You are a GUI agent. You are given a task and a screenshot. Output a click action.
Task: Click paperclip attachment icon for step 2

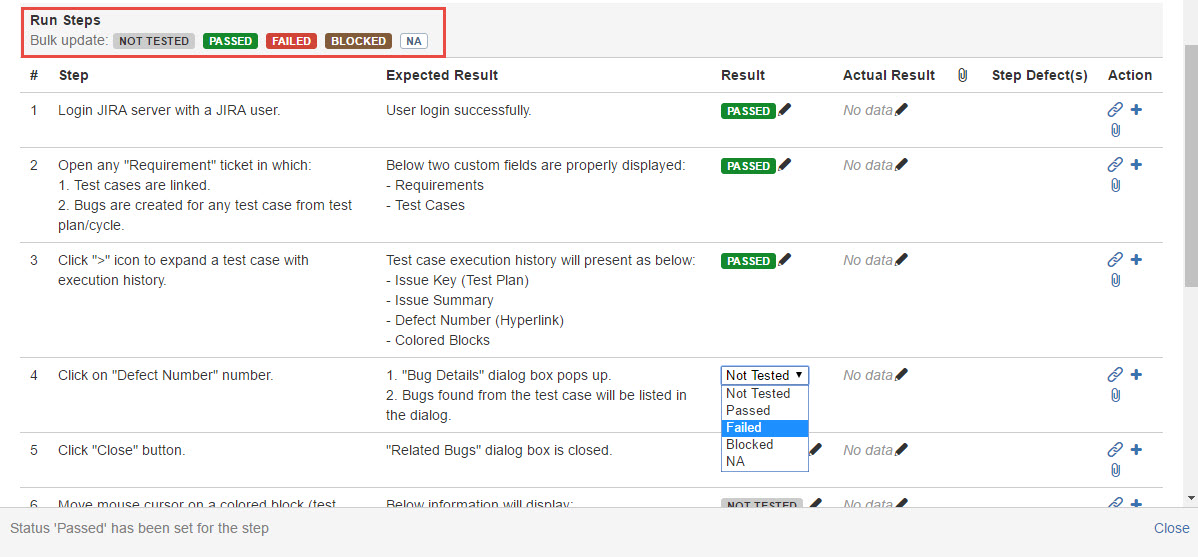tap(1115, 185)
